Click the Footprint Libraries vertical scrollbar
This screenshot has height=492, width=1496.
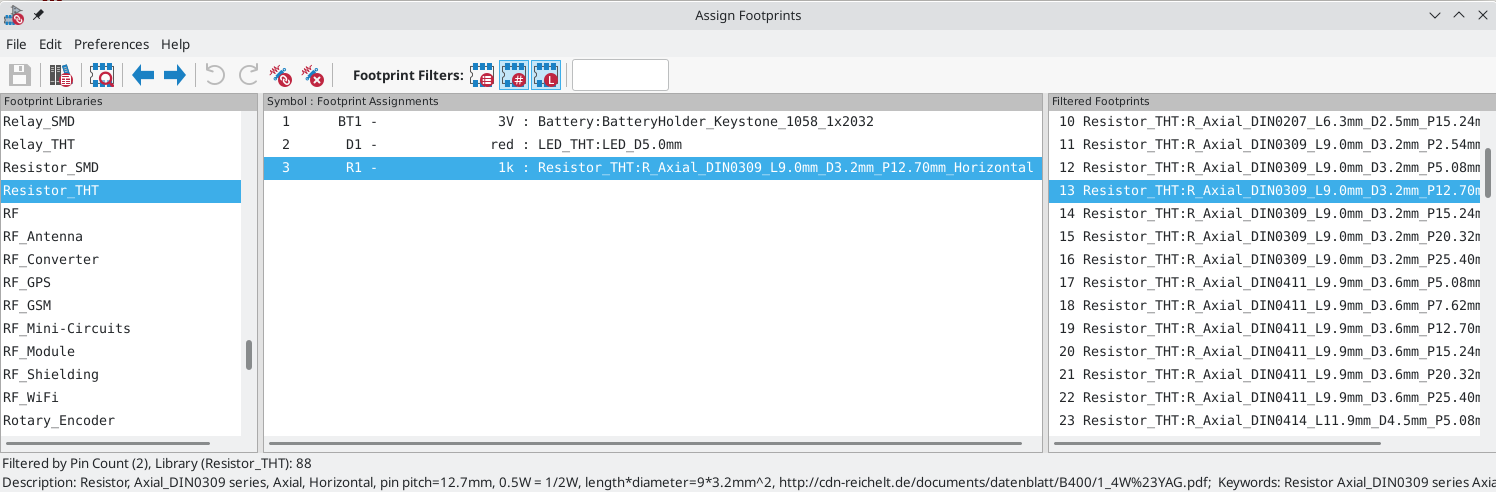(249, 355)
